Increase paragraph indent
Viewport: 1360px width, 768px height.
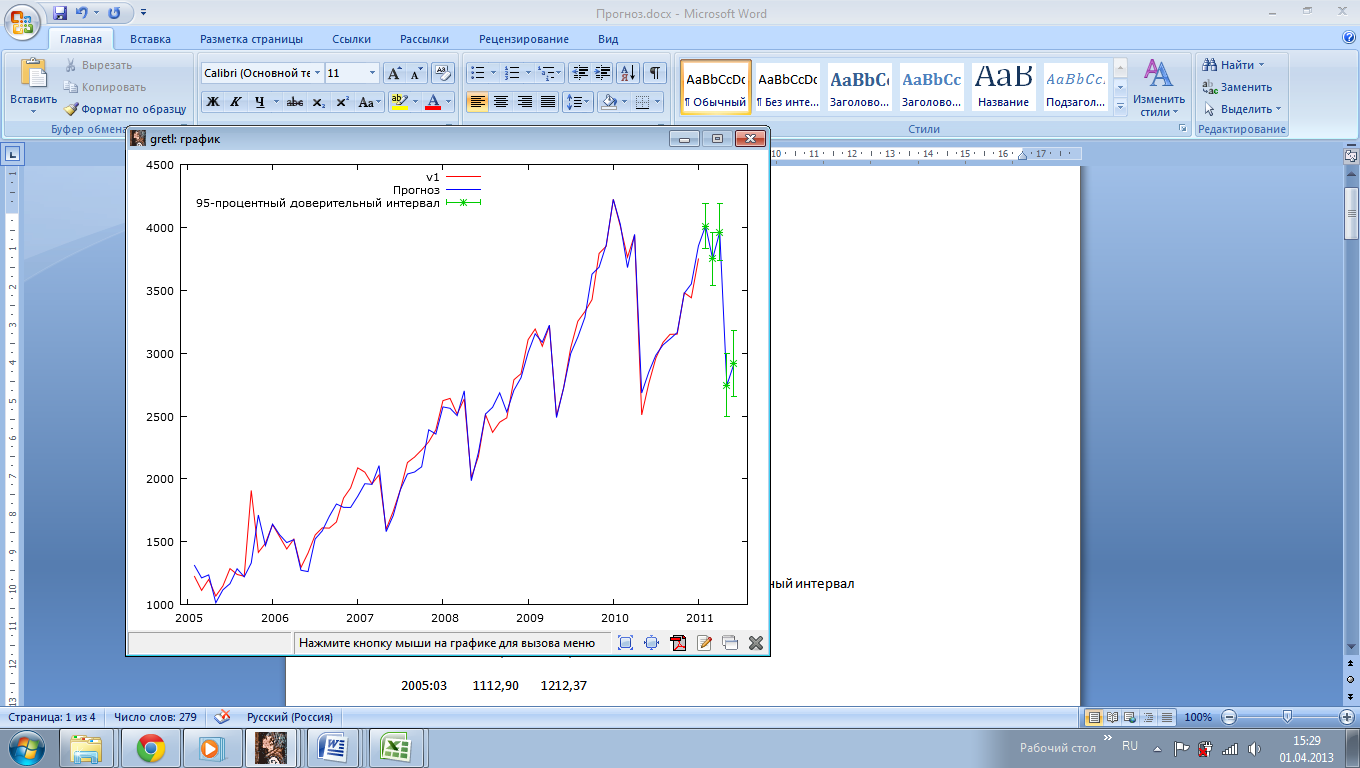tap(603, 73)
